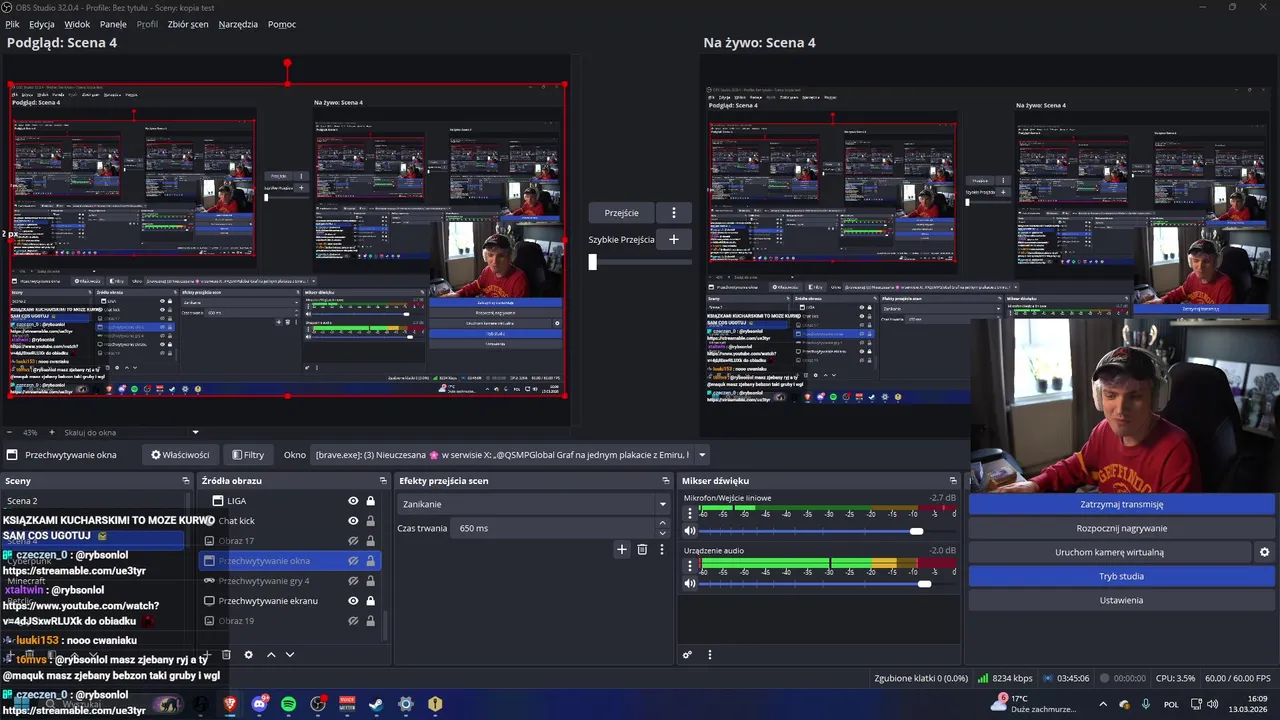Screen dimensions: 1280x720
Task: Open Mikrofon/Wejście liniowe three-dot options
Action: (689, 513)
